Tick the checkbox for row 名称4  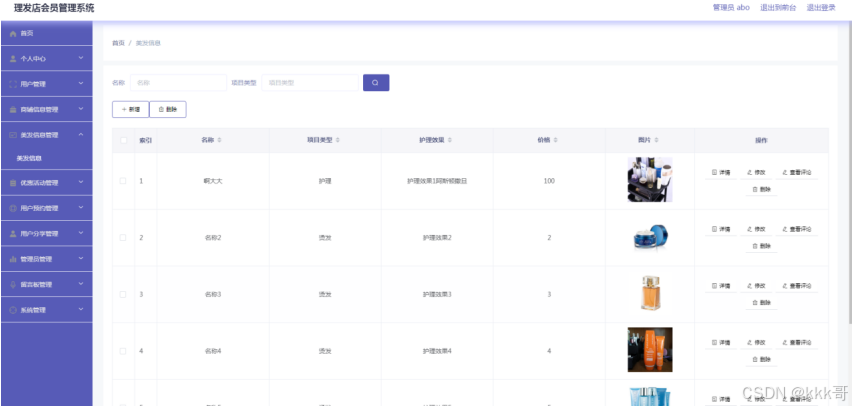(x=123, y=351)
